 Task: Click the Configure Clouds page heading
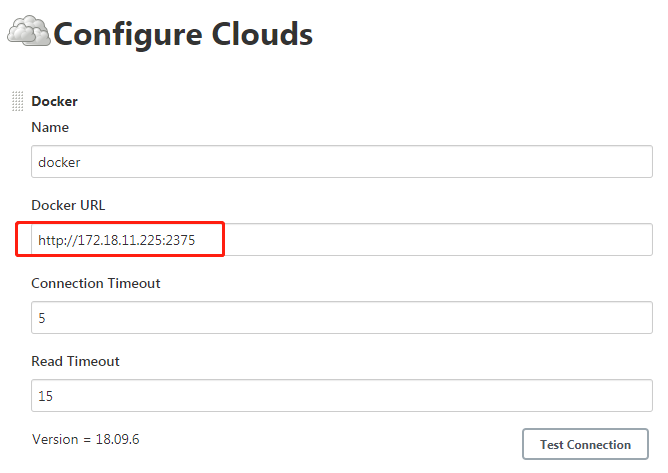(182, 34)
